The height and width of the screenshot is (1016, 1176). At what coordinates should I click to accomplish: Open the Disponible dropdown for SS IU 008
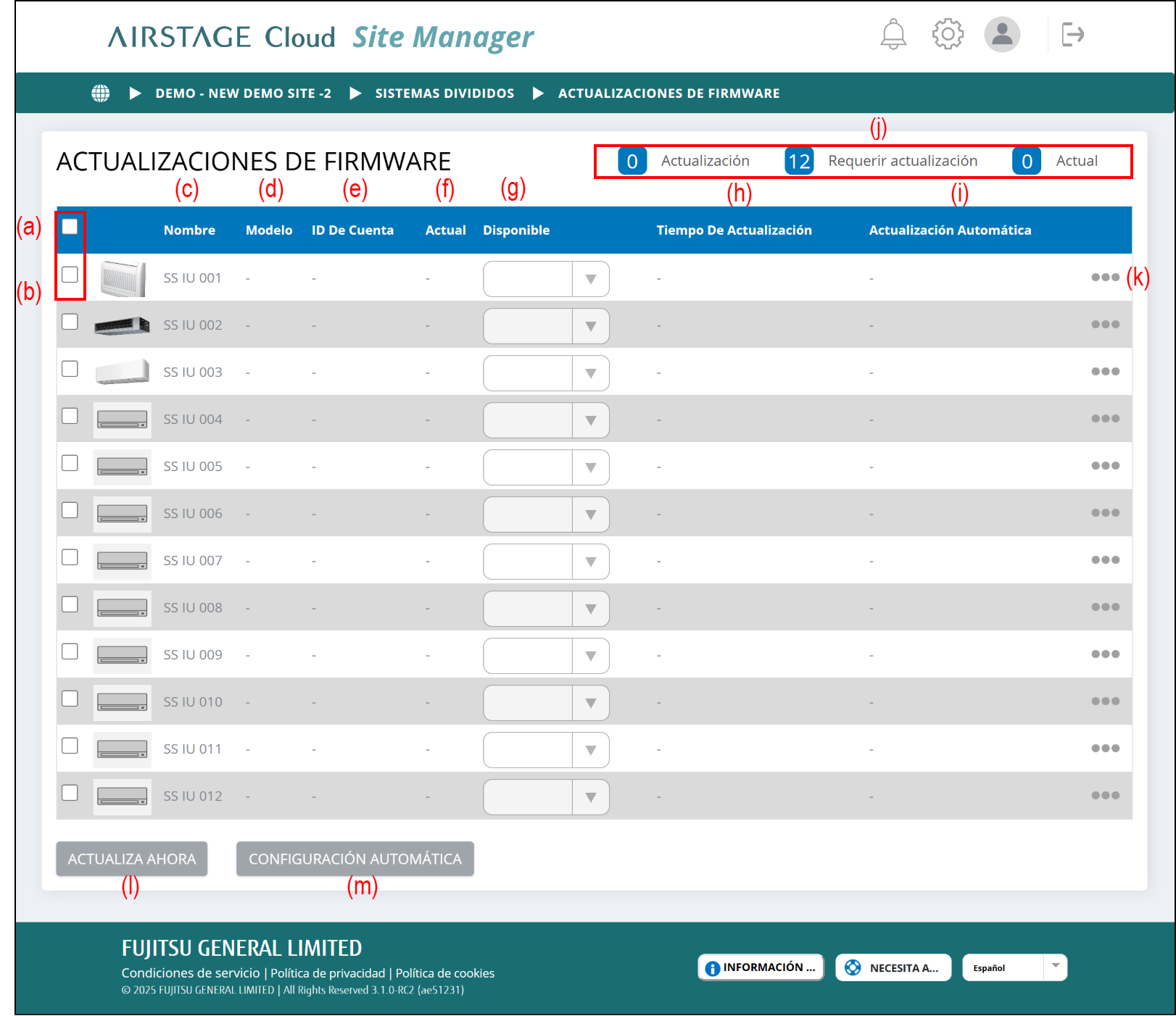590,609
